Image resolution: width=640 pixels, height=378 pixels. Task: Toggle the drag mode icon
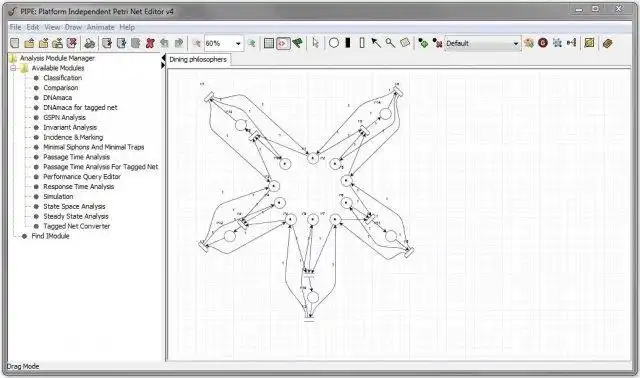[283, 43]
